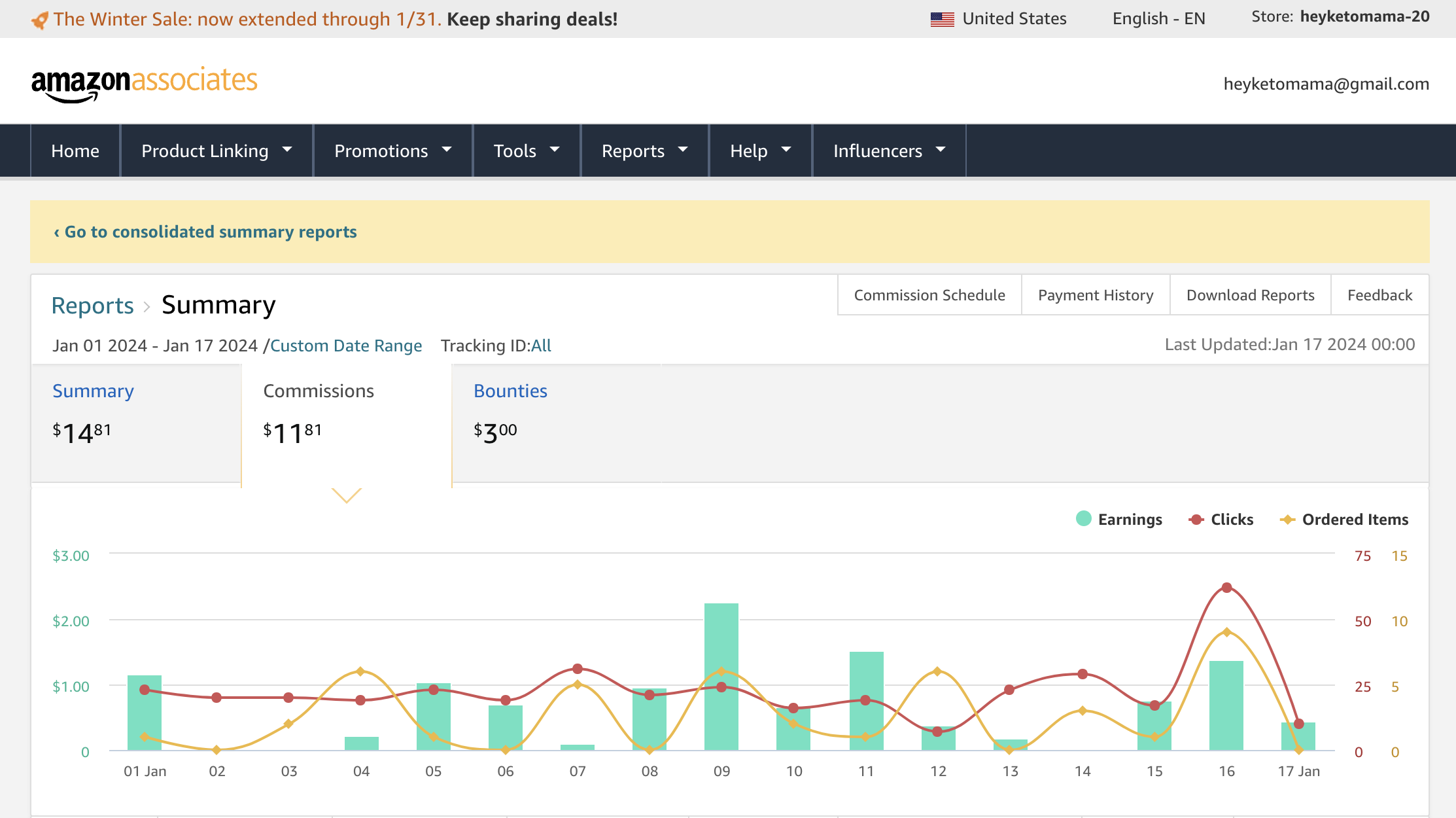1456x818 pixels.
Task: Click the $11.81 commissions amount
Action: [292, 433]
